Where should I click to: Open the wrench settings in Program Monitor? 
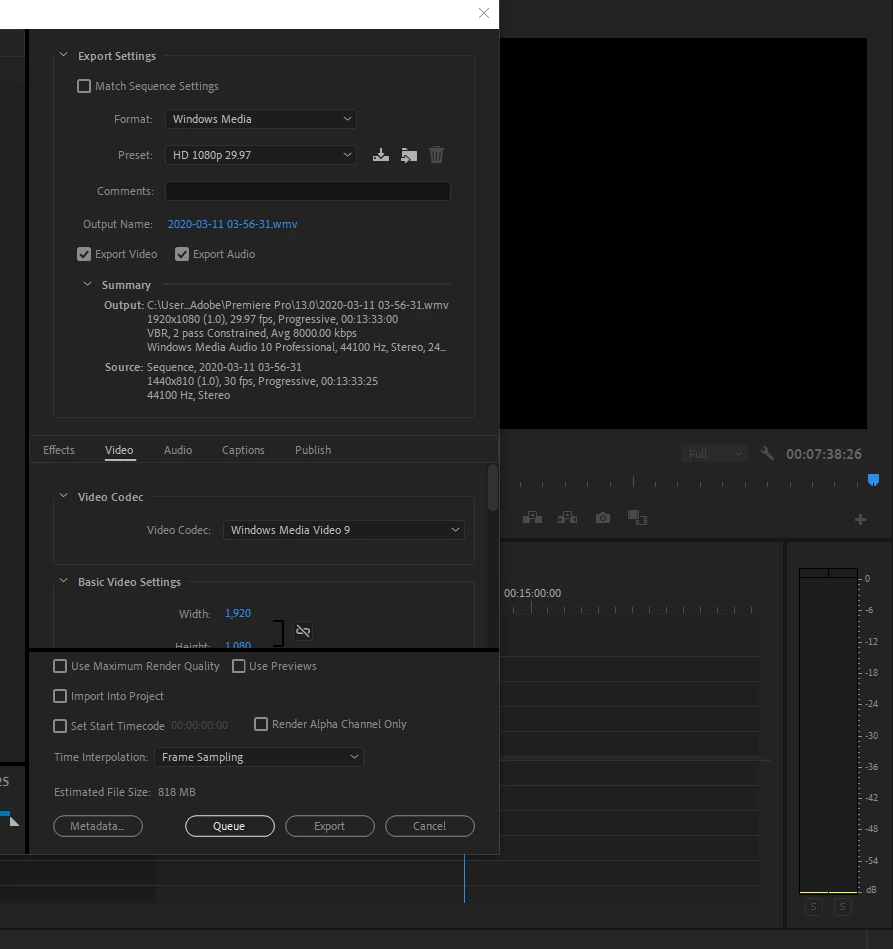[x=766, y=453]
